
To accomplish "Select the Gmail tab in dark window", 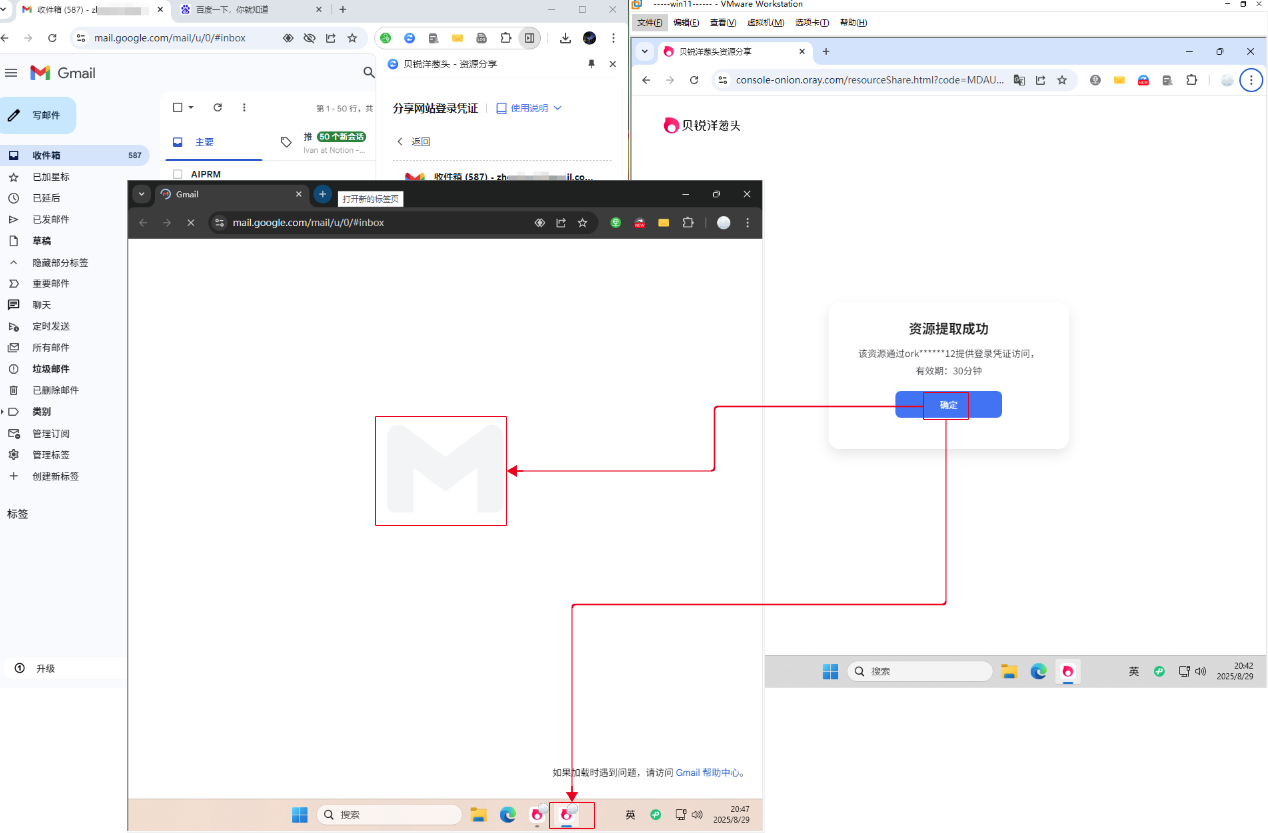I will coord(230,194).
